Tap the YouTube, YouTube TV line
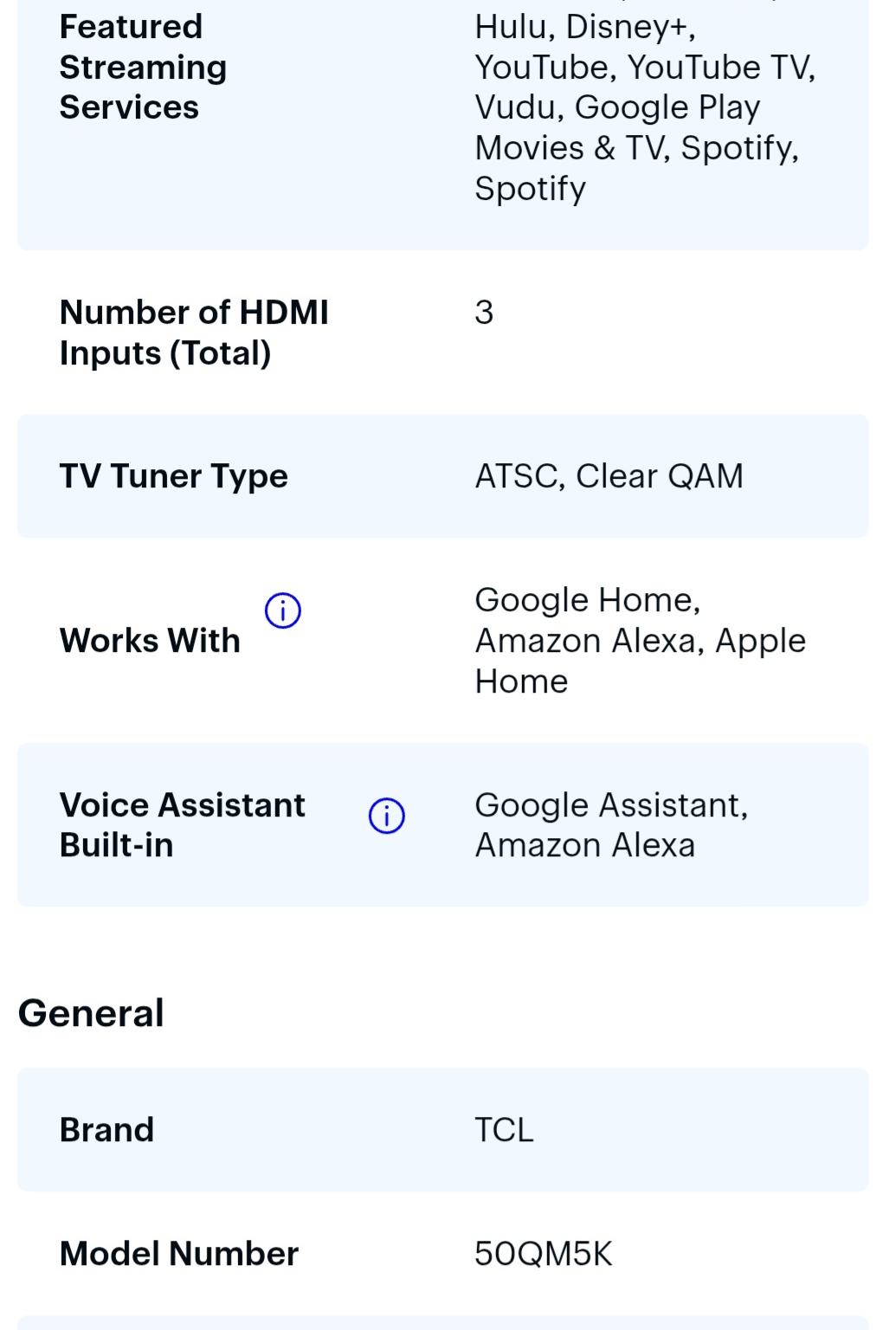The width and height of the screenshot is (896, 1330). pos(645,68)
